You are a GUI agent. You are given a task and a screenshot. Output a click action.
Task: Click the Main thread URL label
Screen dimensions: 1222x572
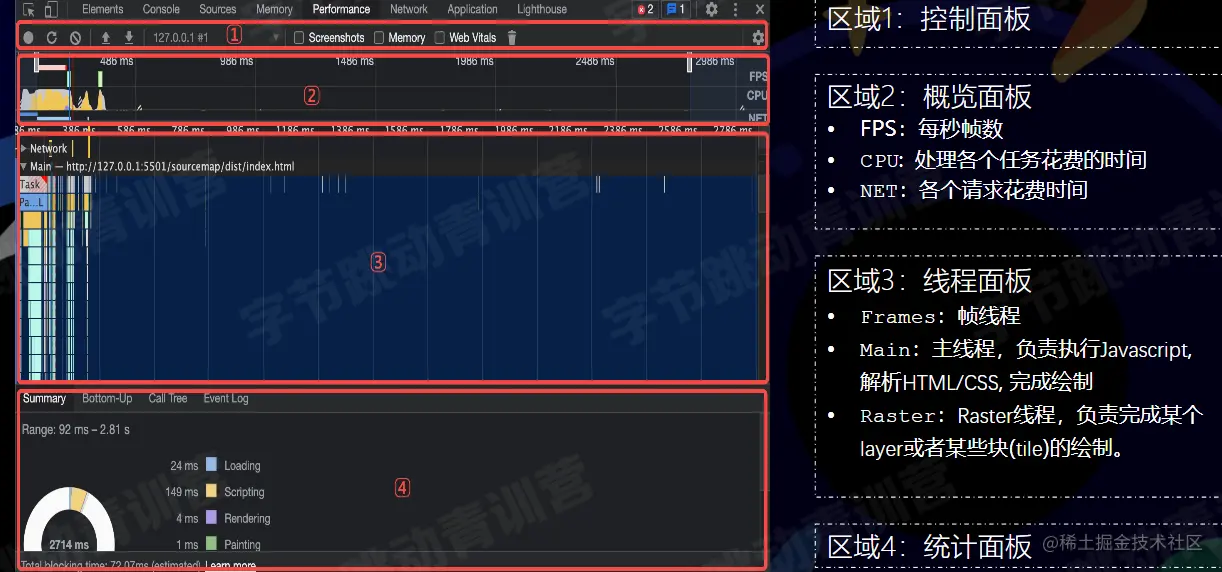tap(162, 167)
